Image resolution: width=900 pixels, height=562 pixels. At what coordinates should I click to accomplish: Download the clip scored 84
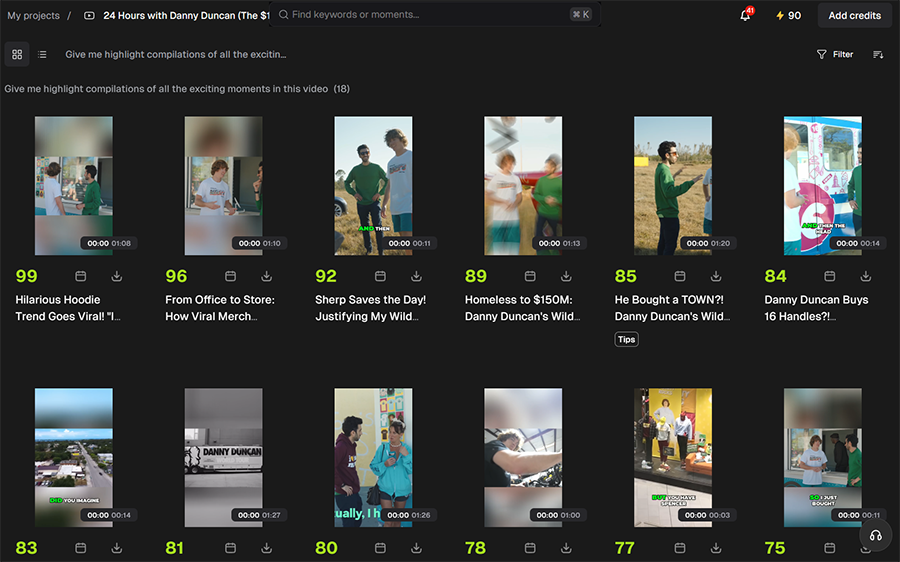click(x=866, y=276)
